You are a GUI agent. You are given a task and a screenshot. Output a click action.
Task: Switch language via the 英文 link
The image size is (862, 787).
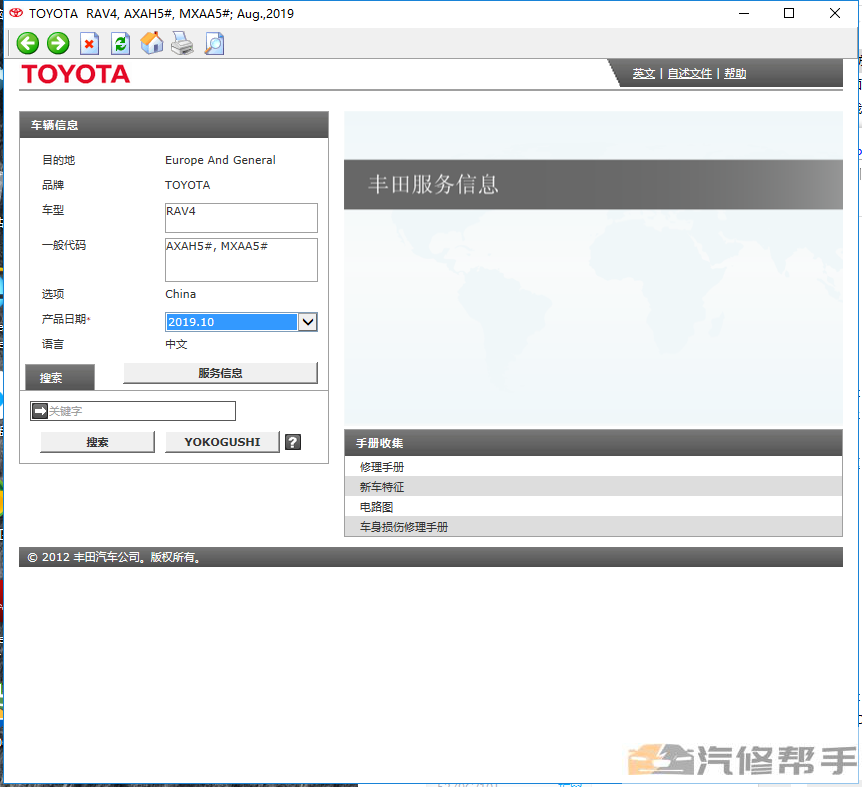tap(643, 73)
